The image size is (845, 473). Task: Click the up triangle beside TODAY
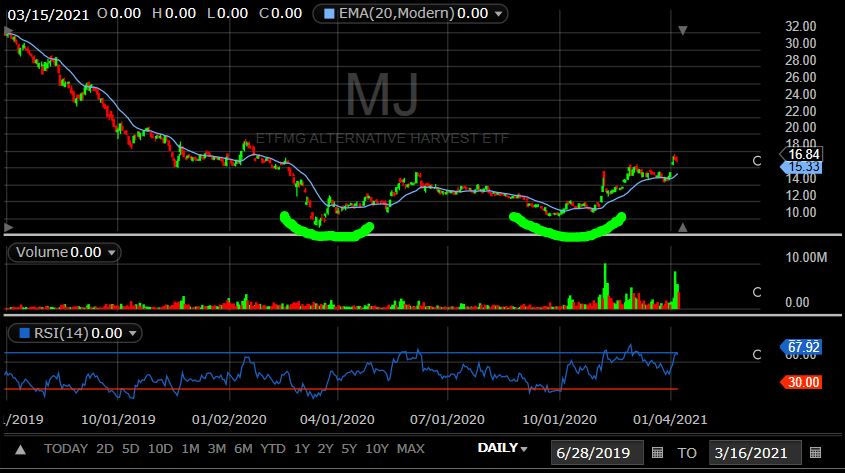[x=20, y=449]
